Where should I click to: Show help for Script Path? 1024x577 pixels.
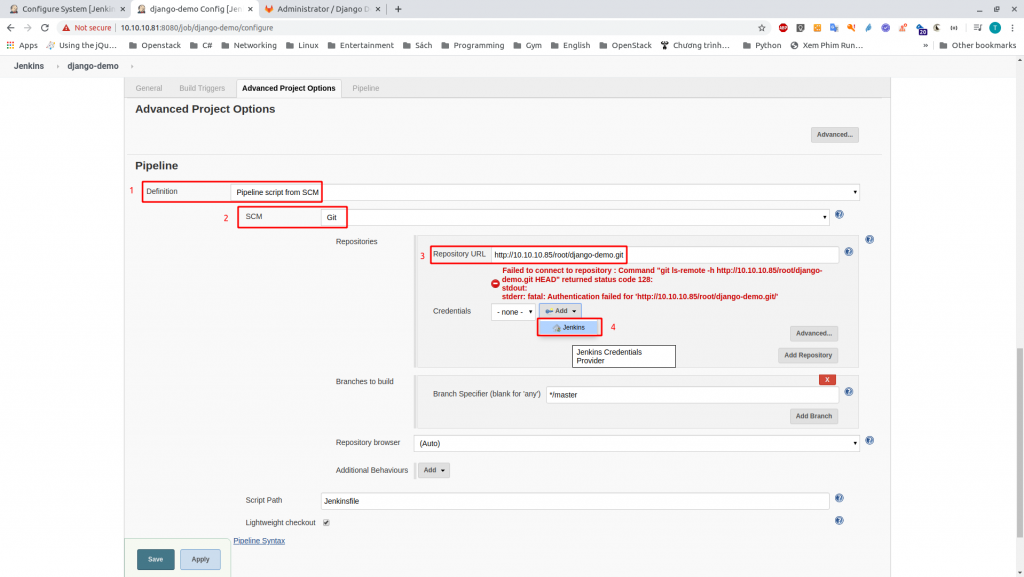click(839, 498)
